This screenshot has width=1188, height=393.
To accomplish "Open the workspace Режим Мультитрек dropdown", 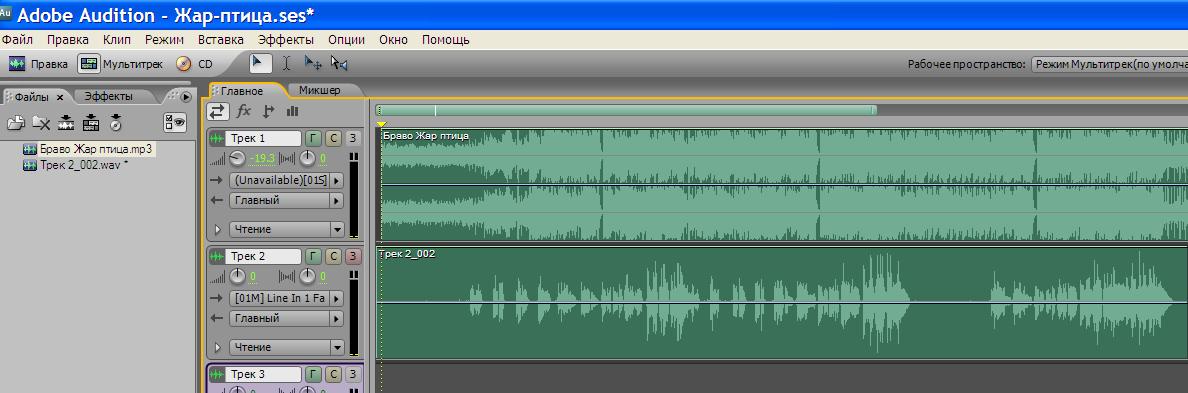I will coord(1109,64).
